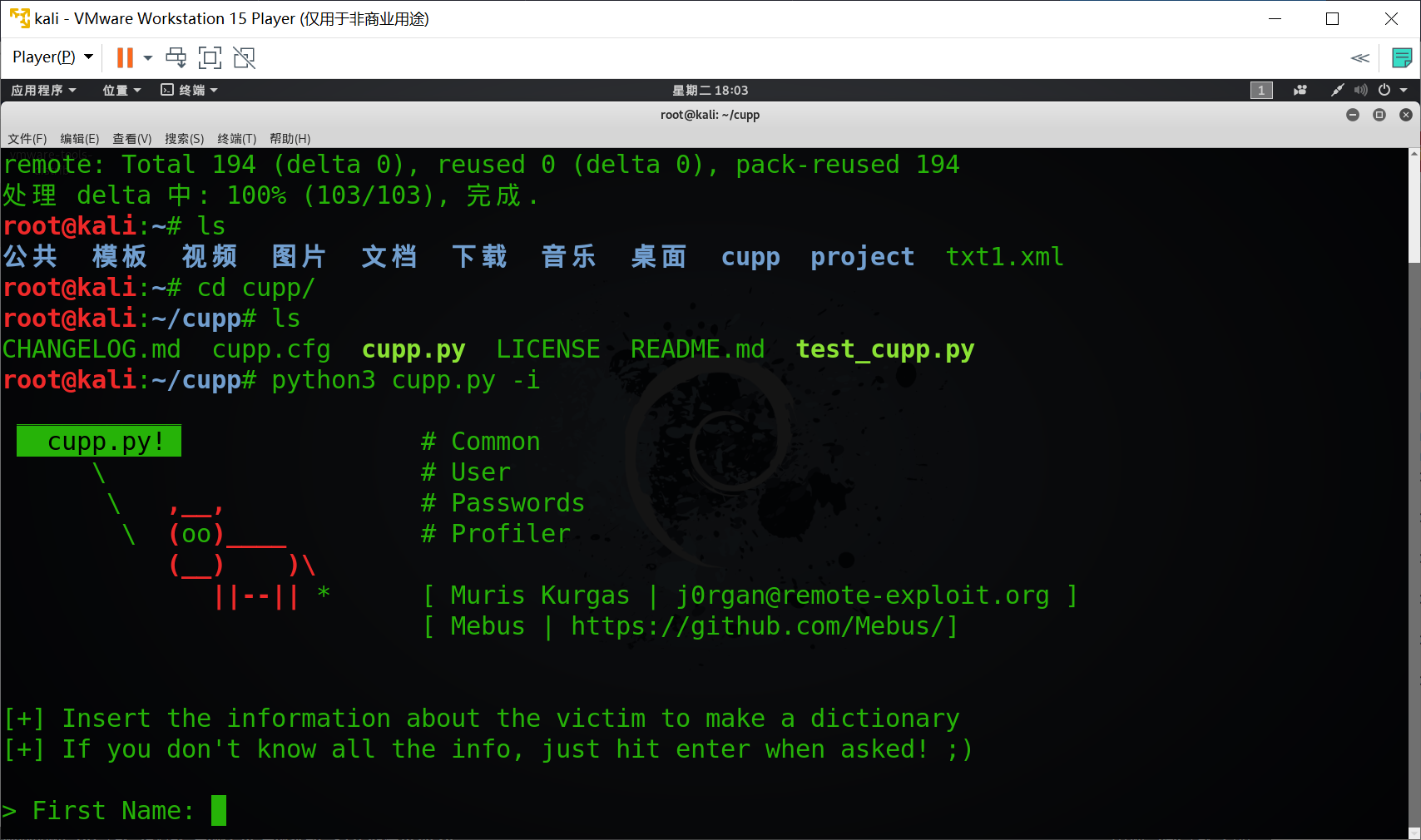
Task: Click the cupp.cfg filename
Action: (271, 350)
